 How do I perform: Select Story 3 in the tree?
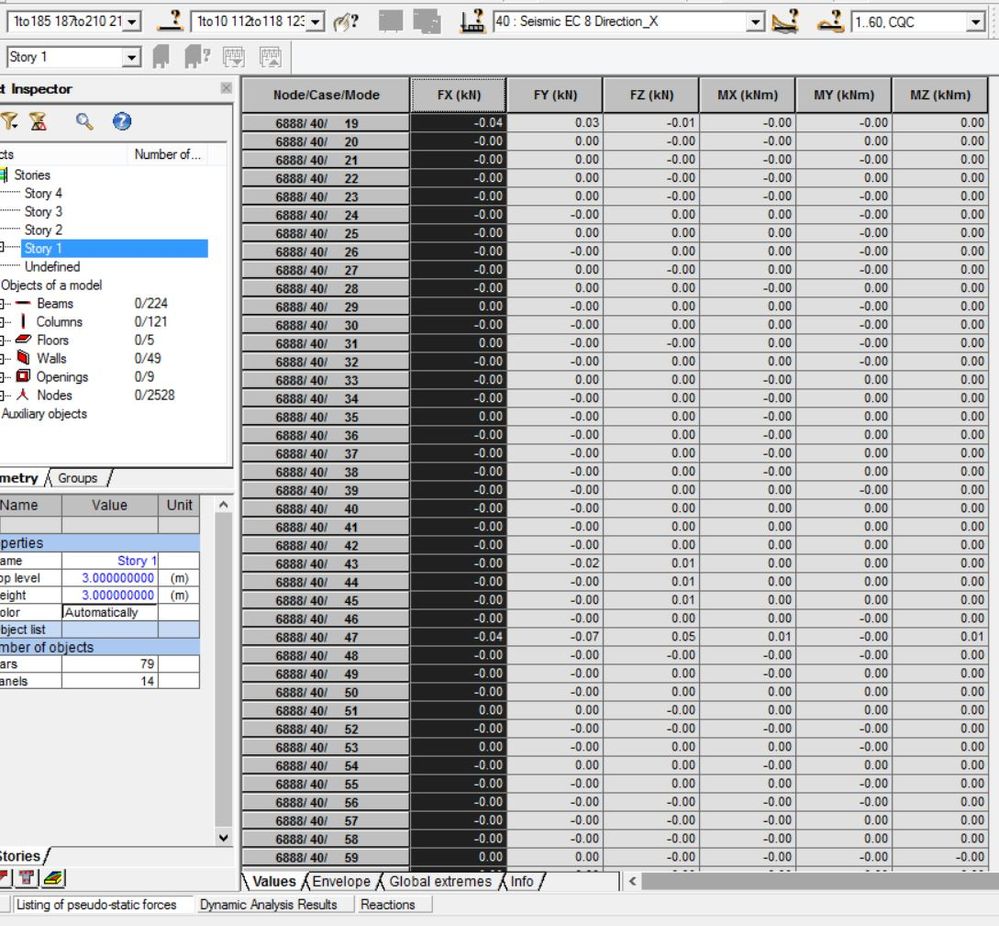click(x=43, y=212)
